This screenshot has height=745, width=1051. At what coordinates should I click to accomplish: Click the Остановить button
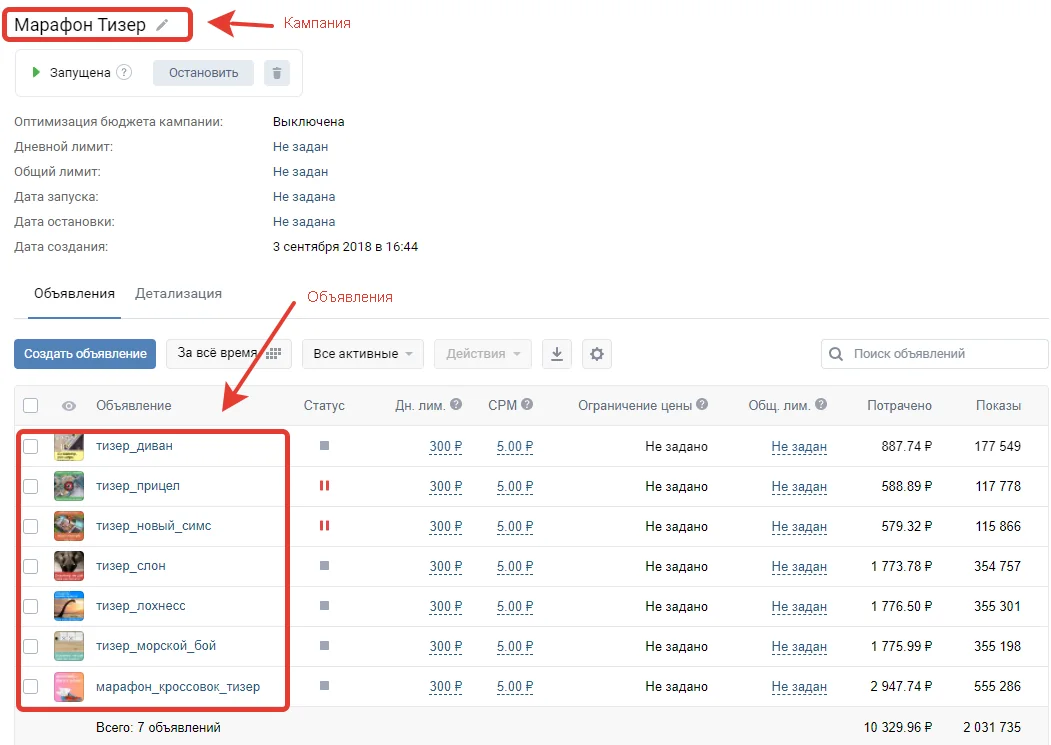[203, 73]
